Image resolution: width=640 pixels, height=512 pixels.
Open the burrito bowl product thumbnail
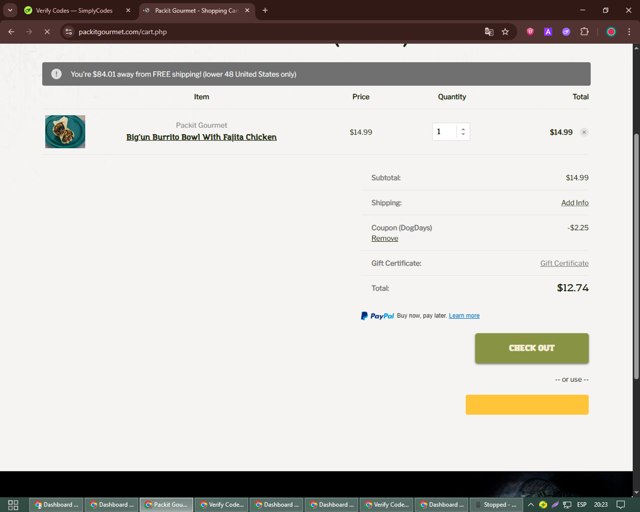coord(65,131)
